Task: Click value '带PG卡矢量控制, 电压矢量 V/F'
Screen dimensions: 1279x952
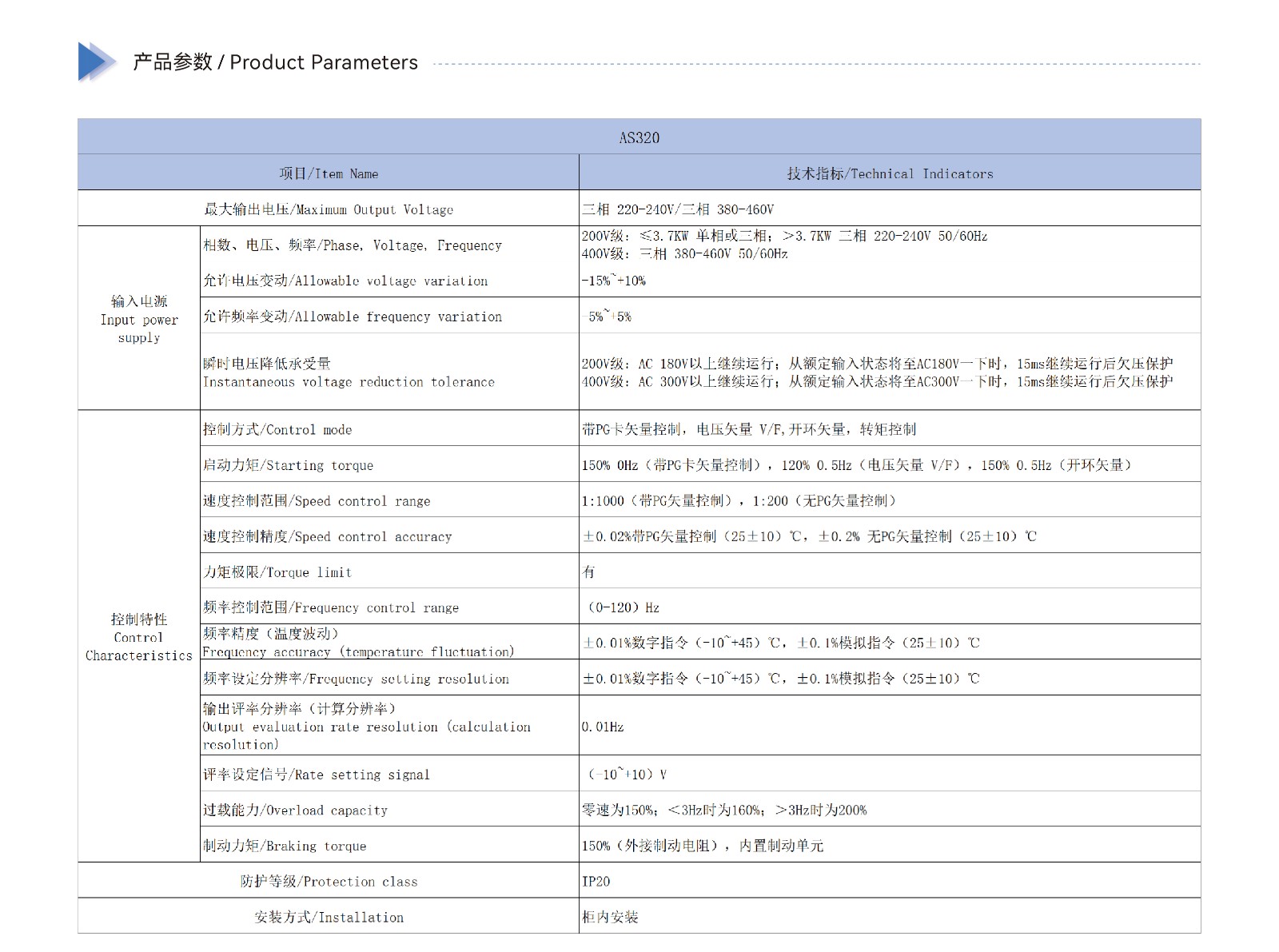Action: [x=749, y=429]
